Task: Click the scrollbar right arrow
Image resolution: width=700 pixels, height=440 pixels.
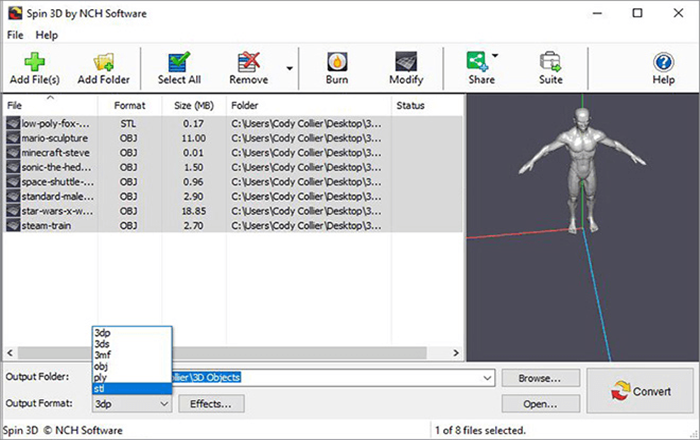Action: tap(456, 353)
